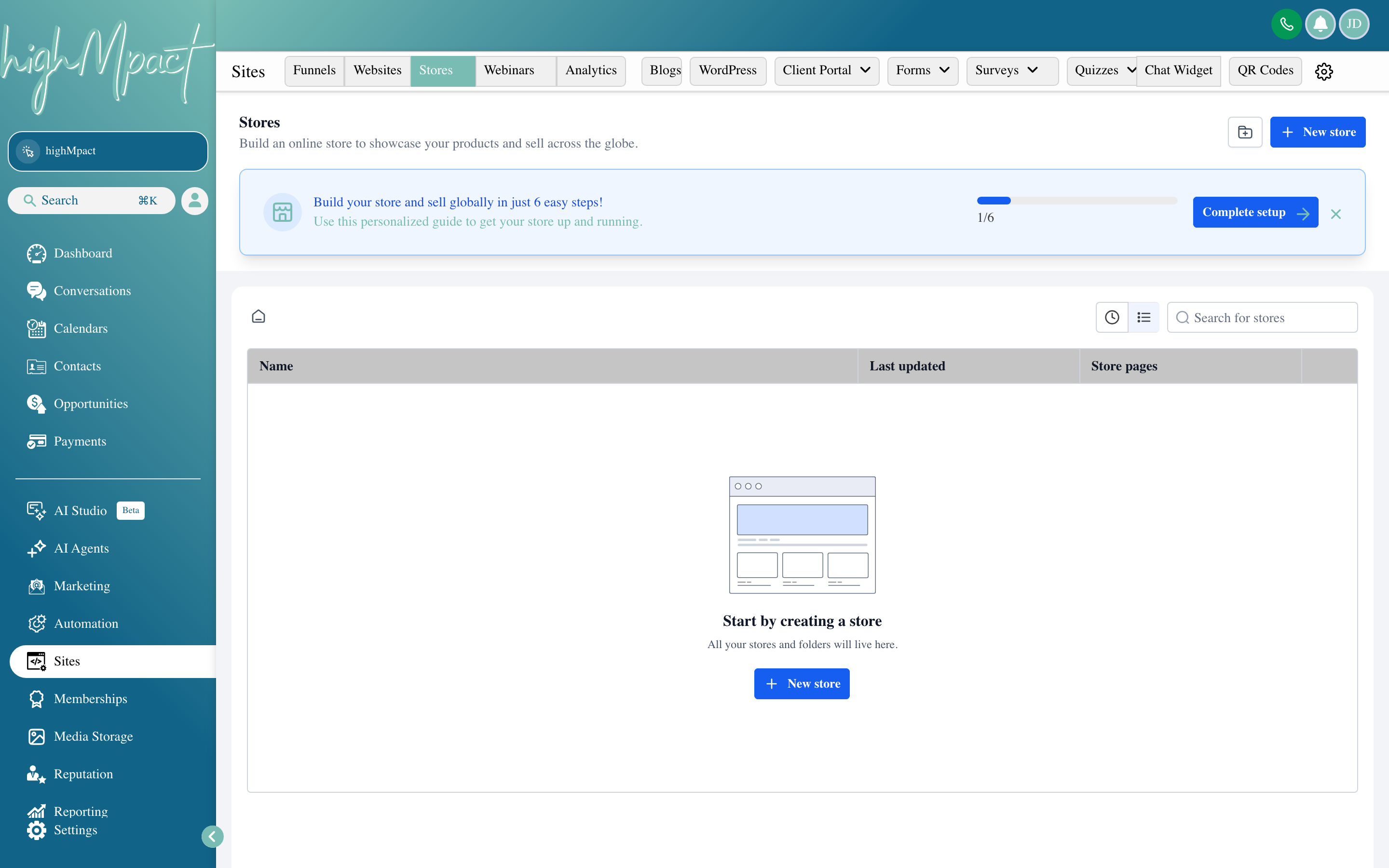Open the Chat Widget tab
The width and height of the screenshot is (1389, 868).
coord(1178,70)
